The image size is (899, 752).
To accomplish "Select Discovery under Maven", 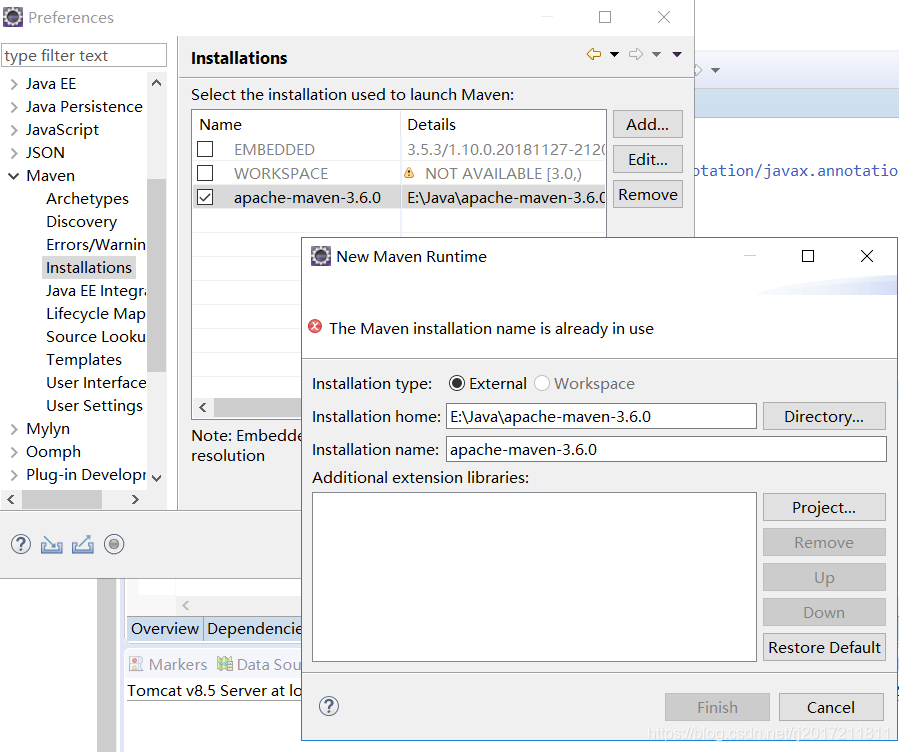I will click(81, 221).
